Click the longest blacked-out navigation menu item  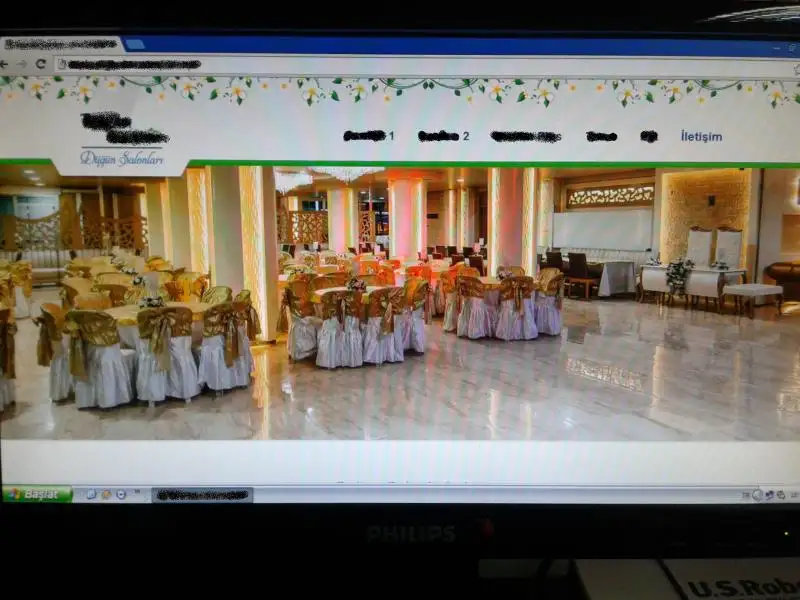pyautogui.click(x=525, y=136)
